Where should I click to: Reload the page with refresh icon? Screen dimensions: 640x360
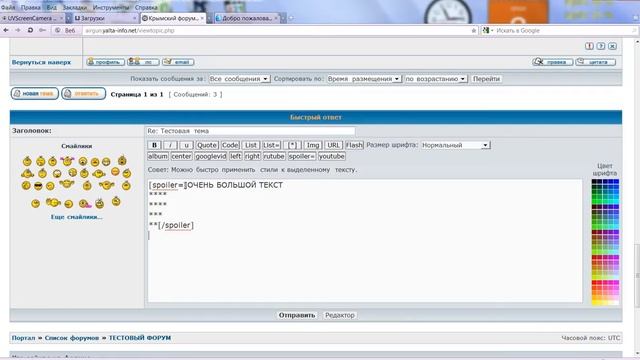[x=30, y=30]
